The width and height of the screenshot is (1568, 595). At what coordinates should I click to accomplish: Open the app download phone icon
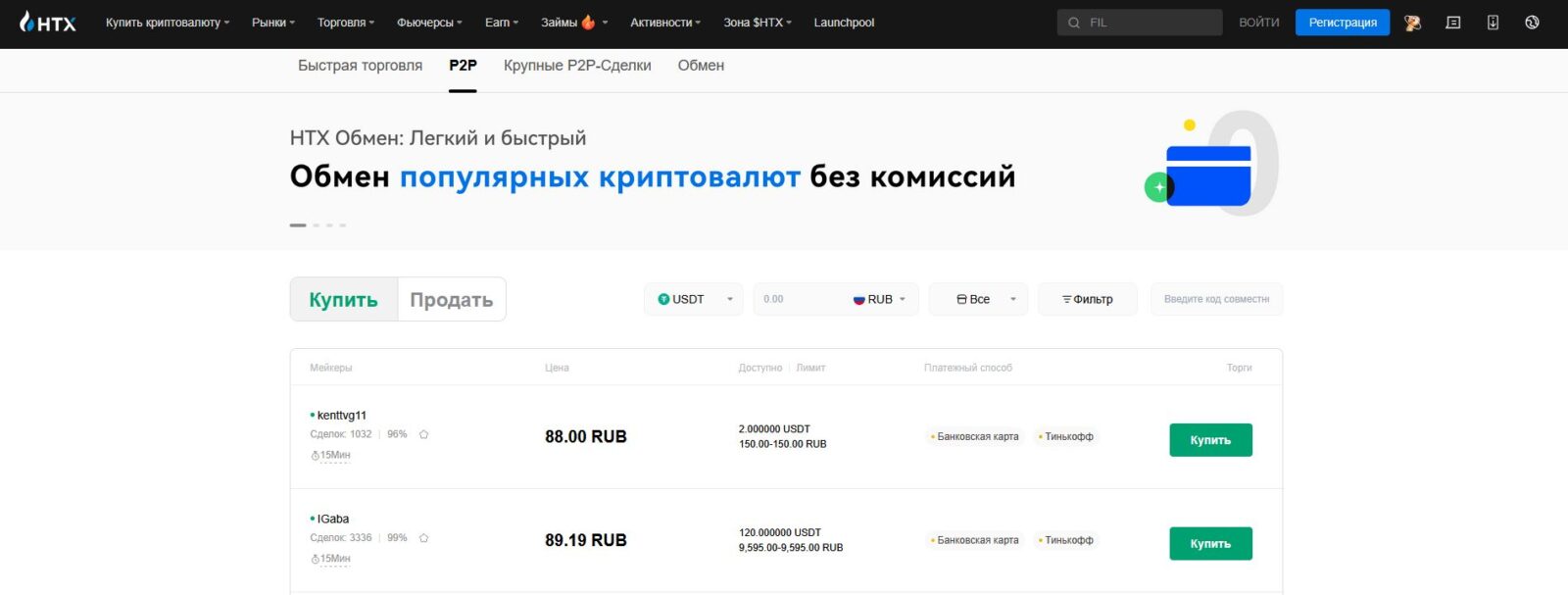(x=1493, y=23)
